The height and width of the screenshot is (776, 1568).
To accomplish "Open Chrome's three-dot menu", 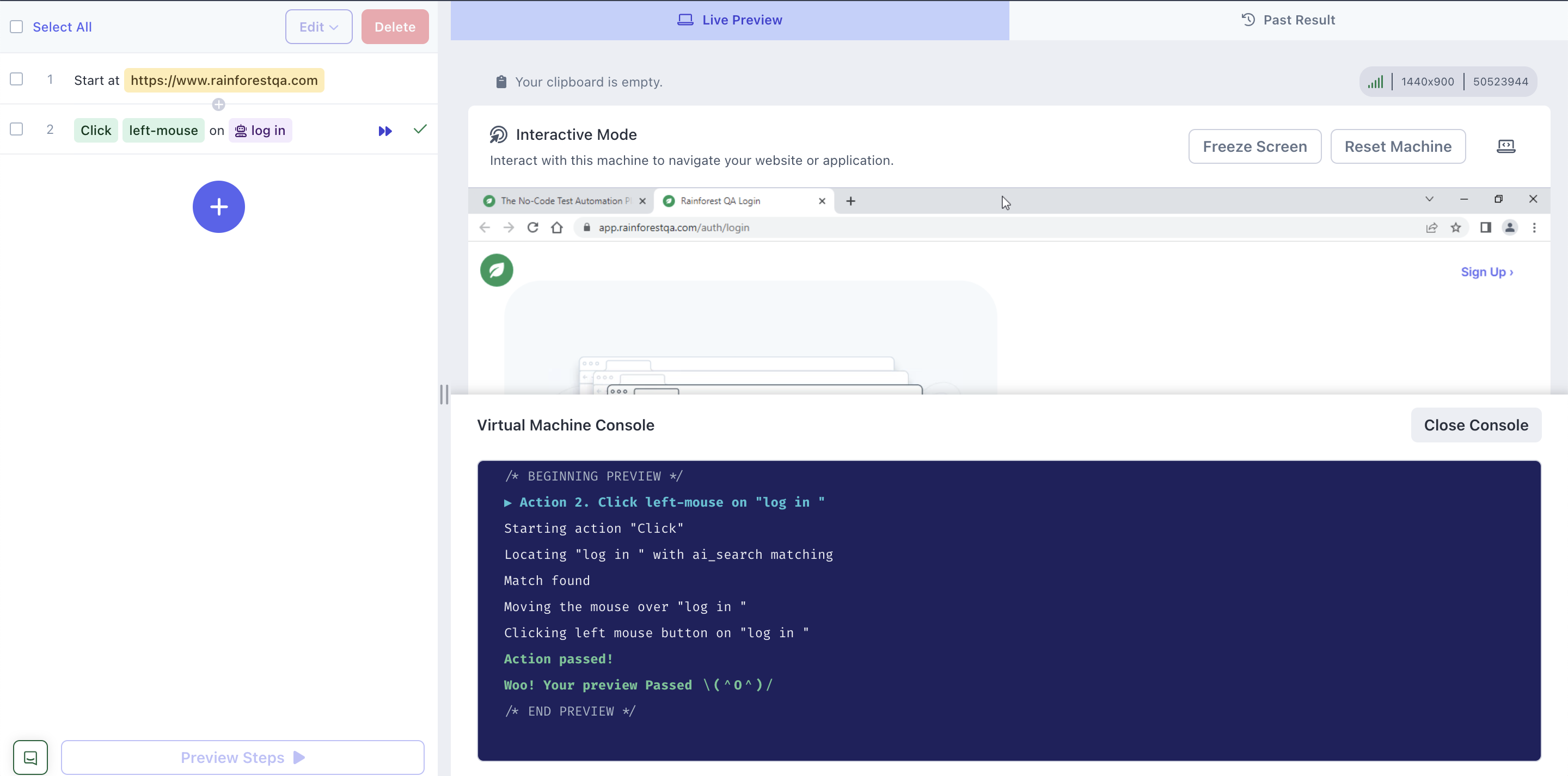I will coord(1534,227).
